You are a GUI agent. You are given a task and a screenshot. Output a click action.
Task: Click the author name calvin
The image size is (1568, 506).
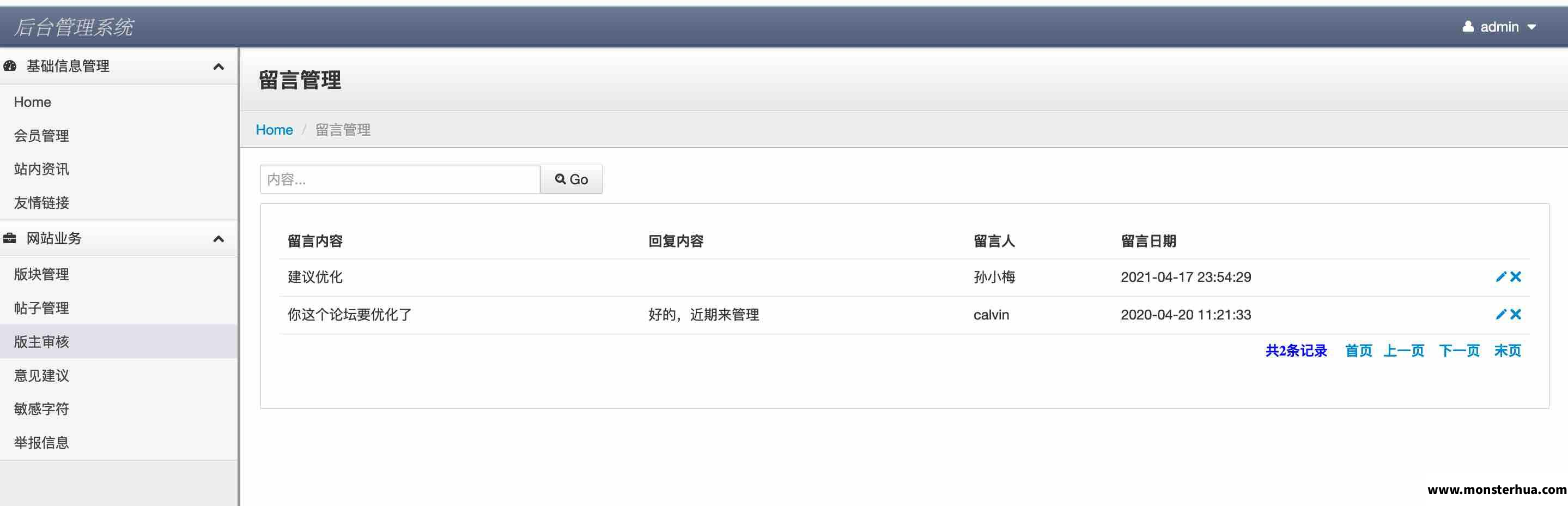pyautogui.click(x=991, y=315)
